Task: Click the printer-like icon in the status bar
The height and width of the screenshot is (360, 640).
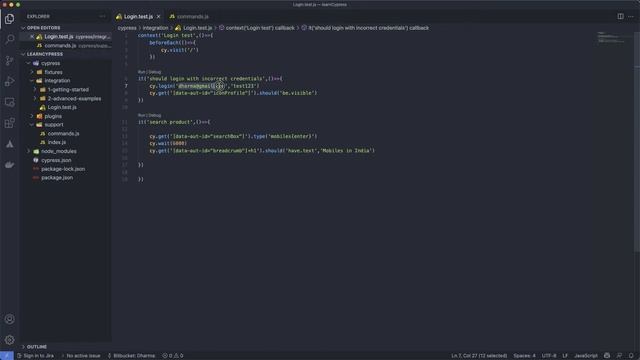Action: click(607, 356)
